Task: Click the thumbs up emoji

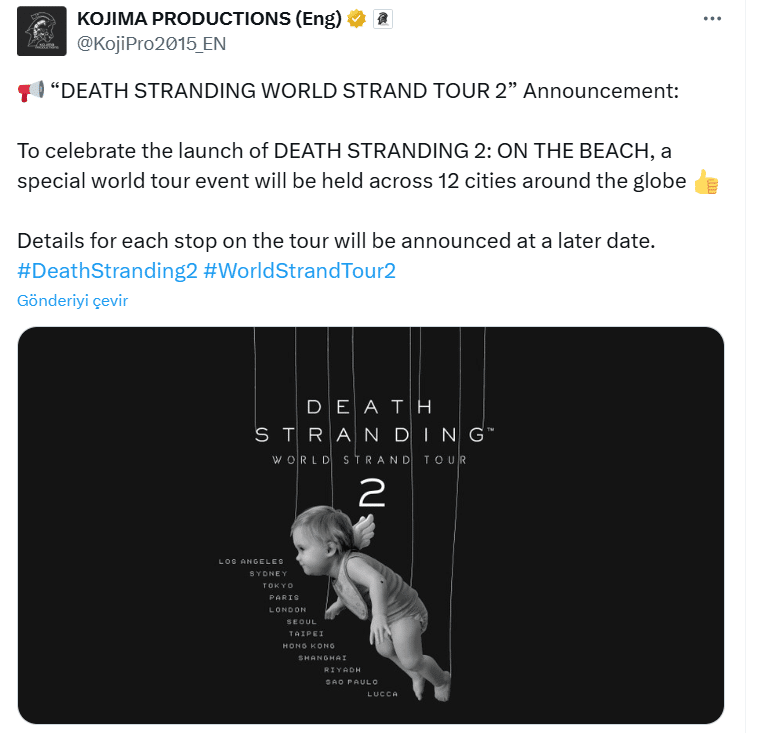Action: (x=705, y=182)
